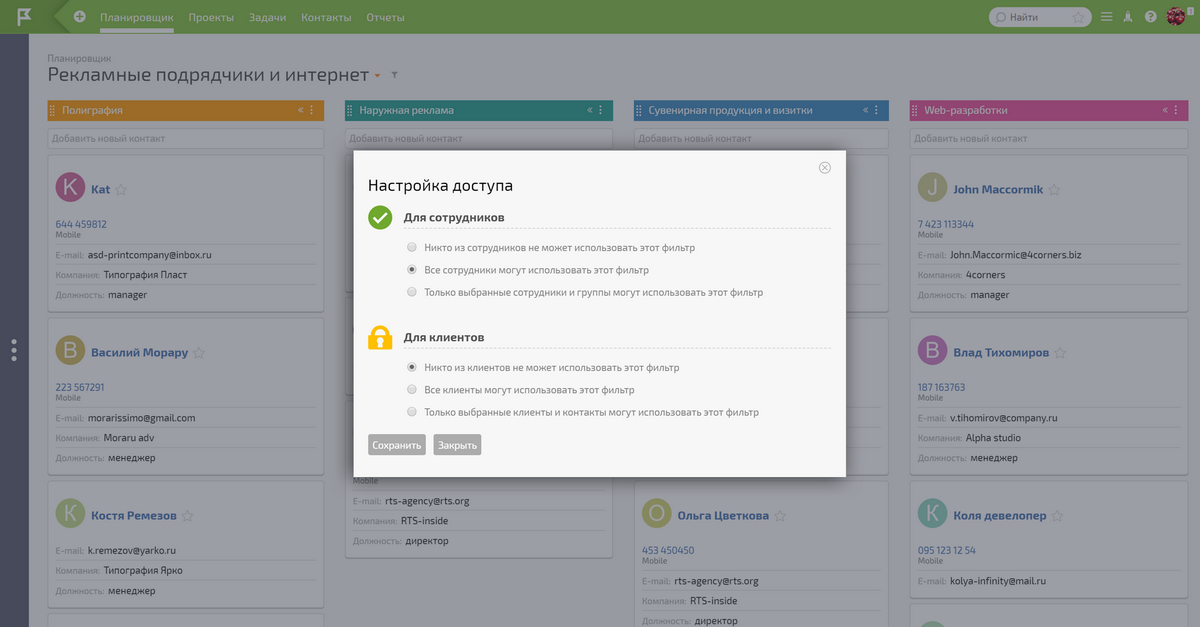The image size is (1200, 627).
Task: Collapse the Полиграфия column
Action: pos(300,111)
